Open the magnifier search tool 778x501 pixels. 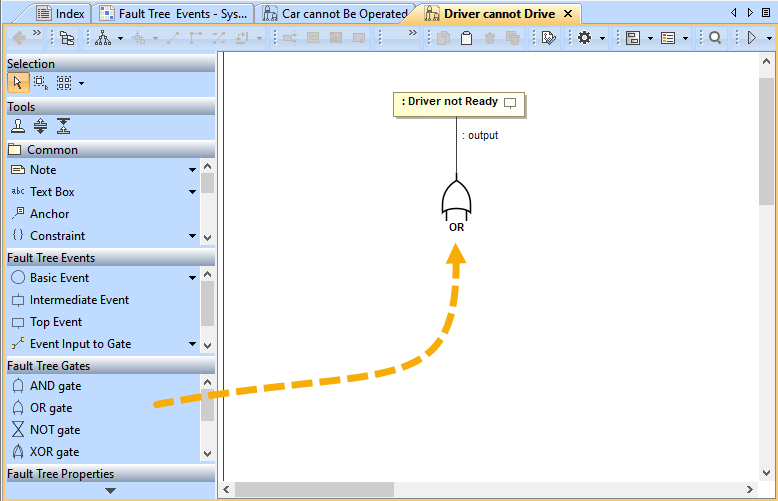(715, 38)
